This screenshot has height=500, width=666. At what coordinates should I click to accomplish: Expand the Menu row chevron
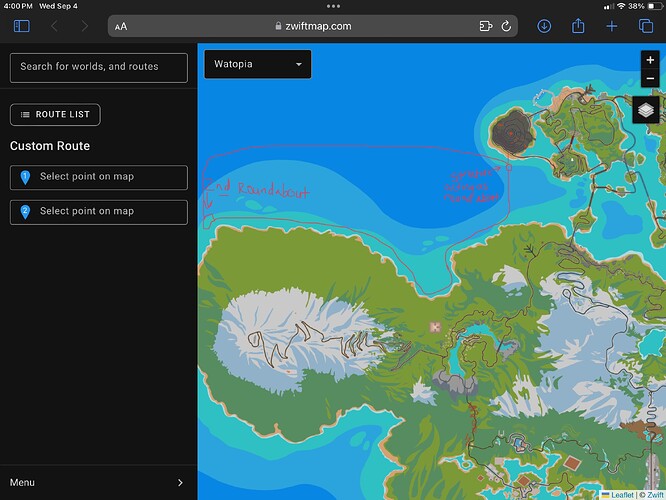point(180,483)
